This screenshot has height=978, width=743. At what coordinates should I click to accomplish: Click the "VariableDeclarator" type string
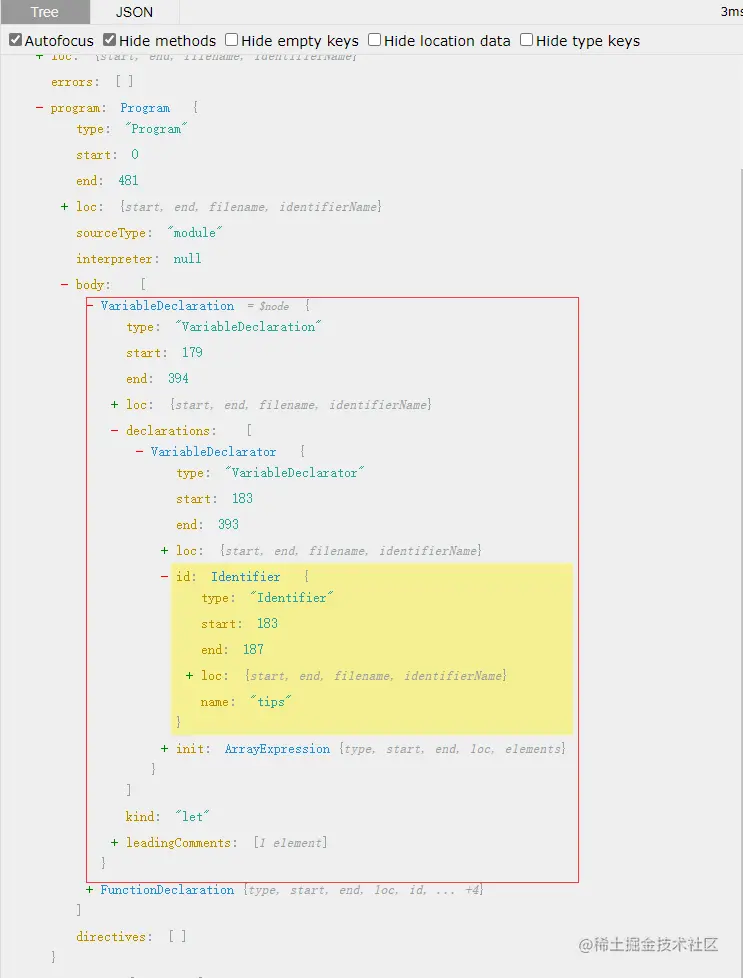coord(295,473)
